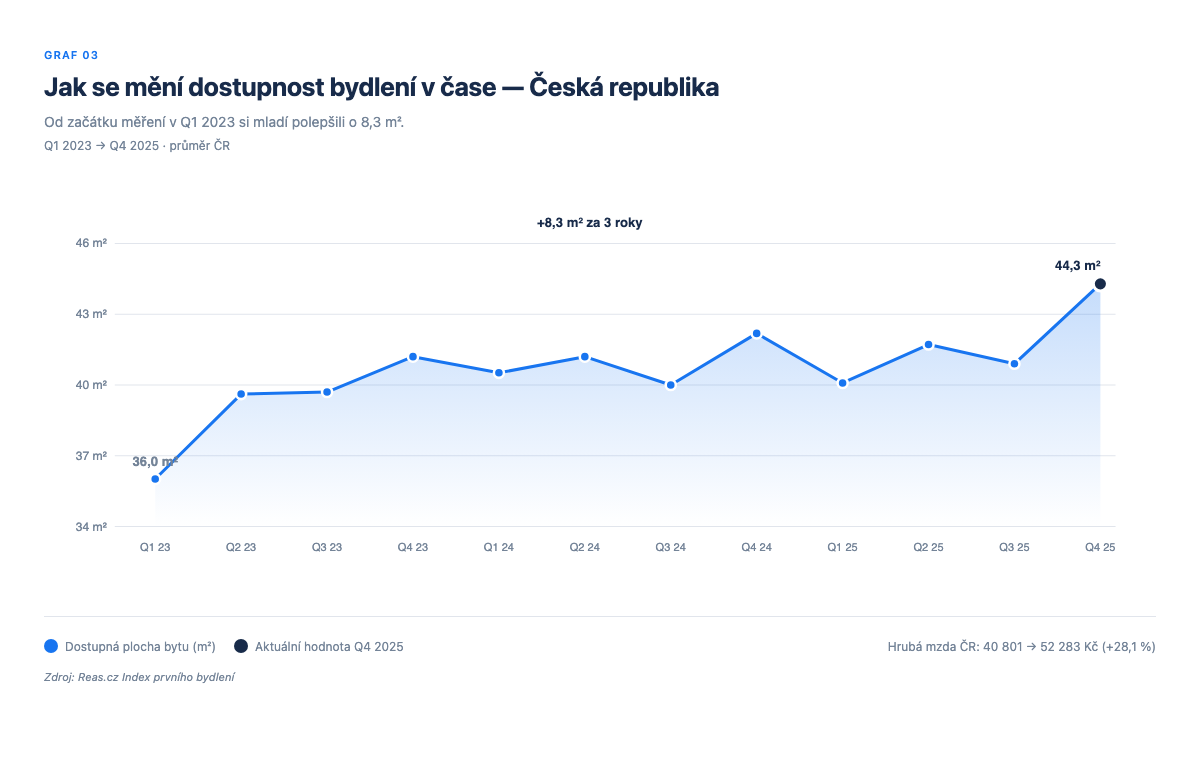
Task: Select the Q4 25 axis label
Action: pos(1098,547)
